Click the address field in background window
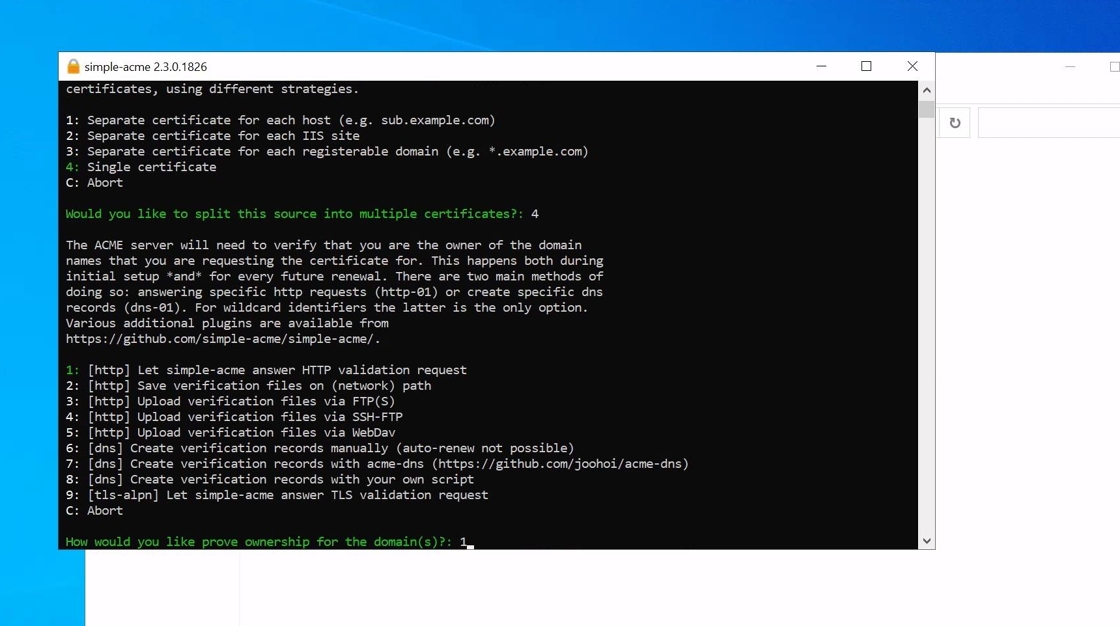 pos(1049,123)
